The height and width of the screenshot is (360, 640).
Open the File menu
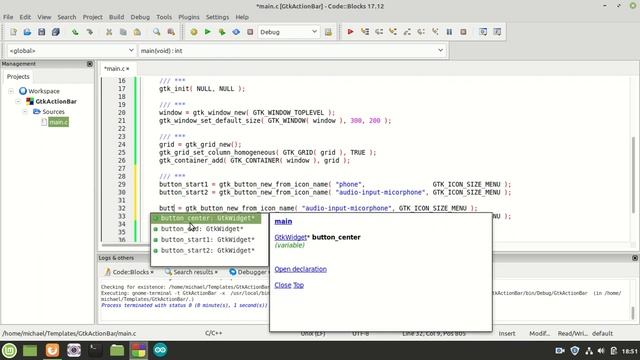8,17
